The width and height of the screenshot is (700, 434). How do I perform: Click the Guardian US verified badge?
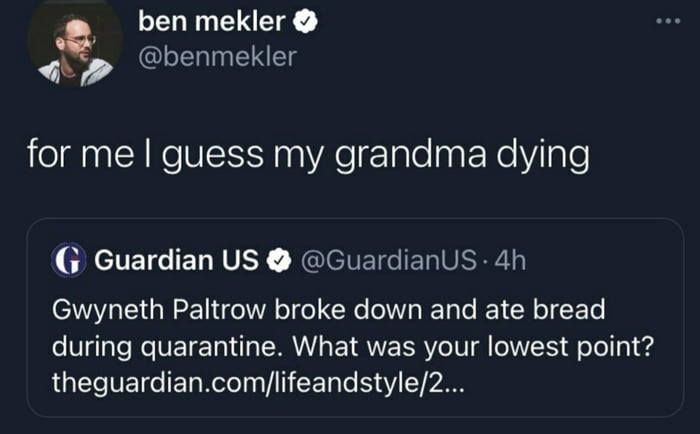click(x=279, y=262)
